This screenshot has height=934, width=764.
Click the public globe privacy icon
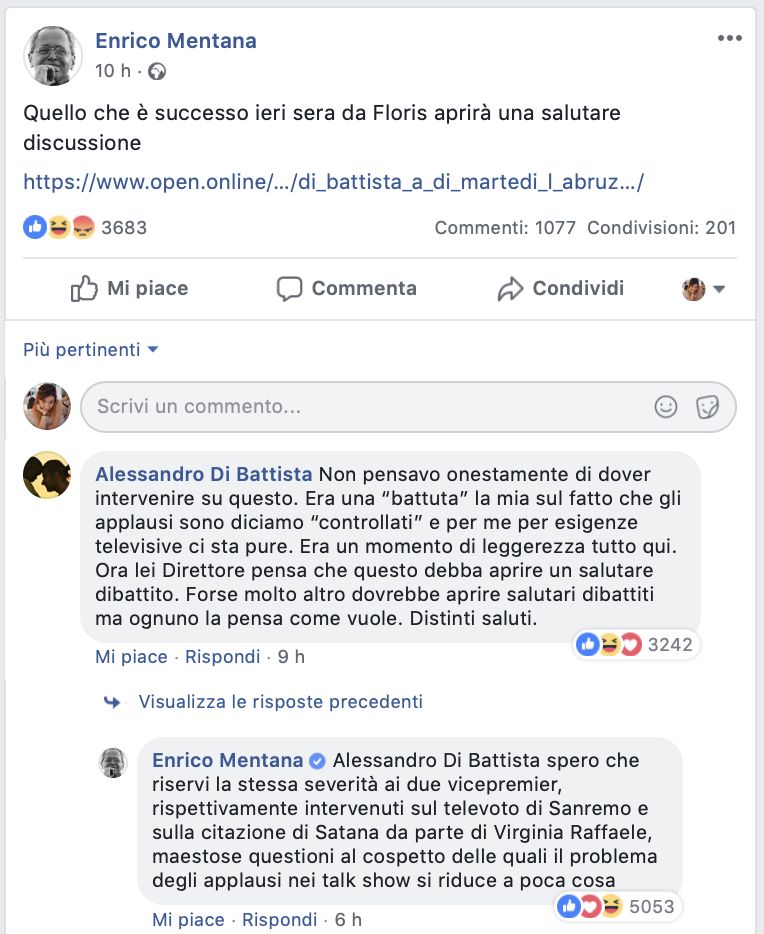coord(157,71)
